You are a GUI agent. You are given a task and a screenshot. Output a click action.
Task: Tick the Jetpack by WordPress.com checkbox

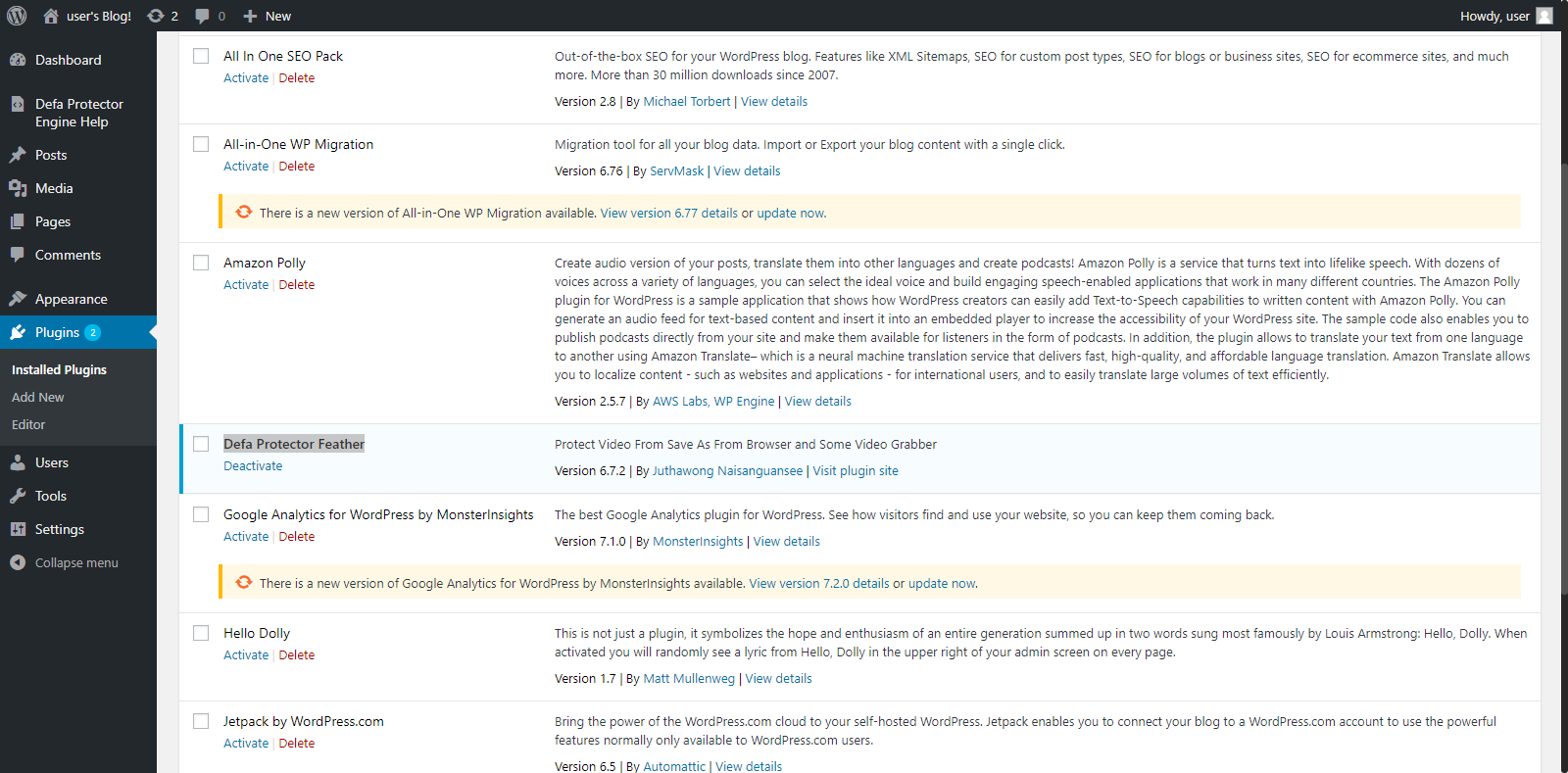pyautogui.click(x=201, y=721)
